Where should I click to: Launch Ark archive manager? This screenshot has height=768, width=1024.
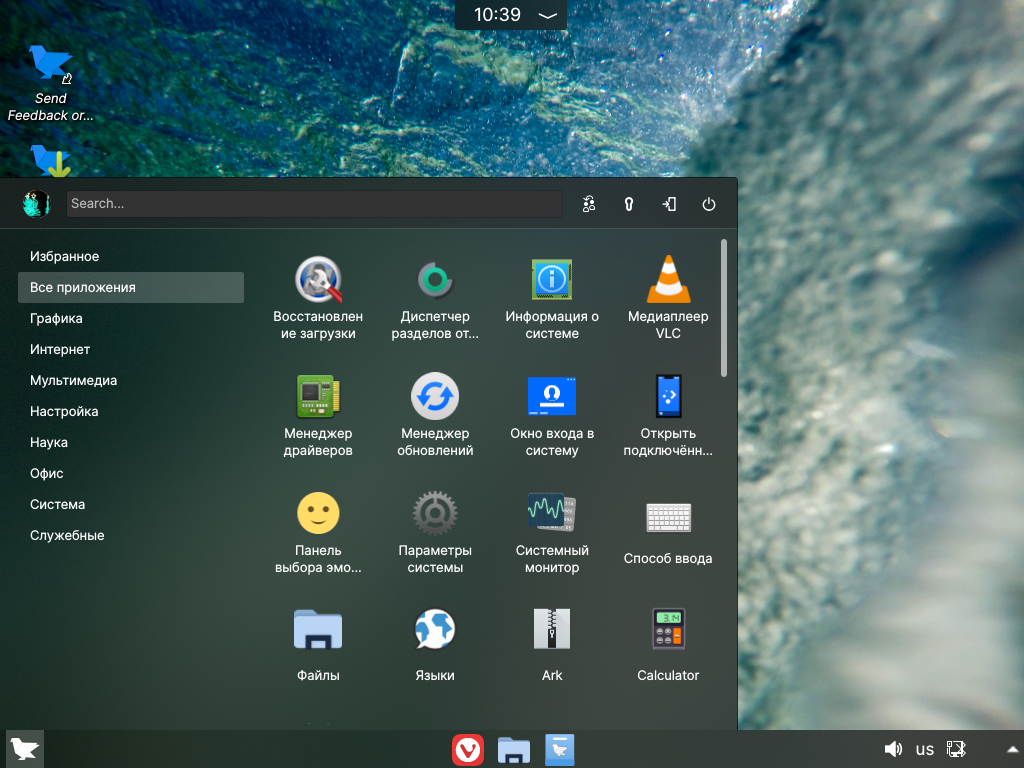[x=552, y=645]
